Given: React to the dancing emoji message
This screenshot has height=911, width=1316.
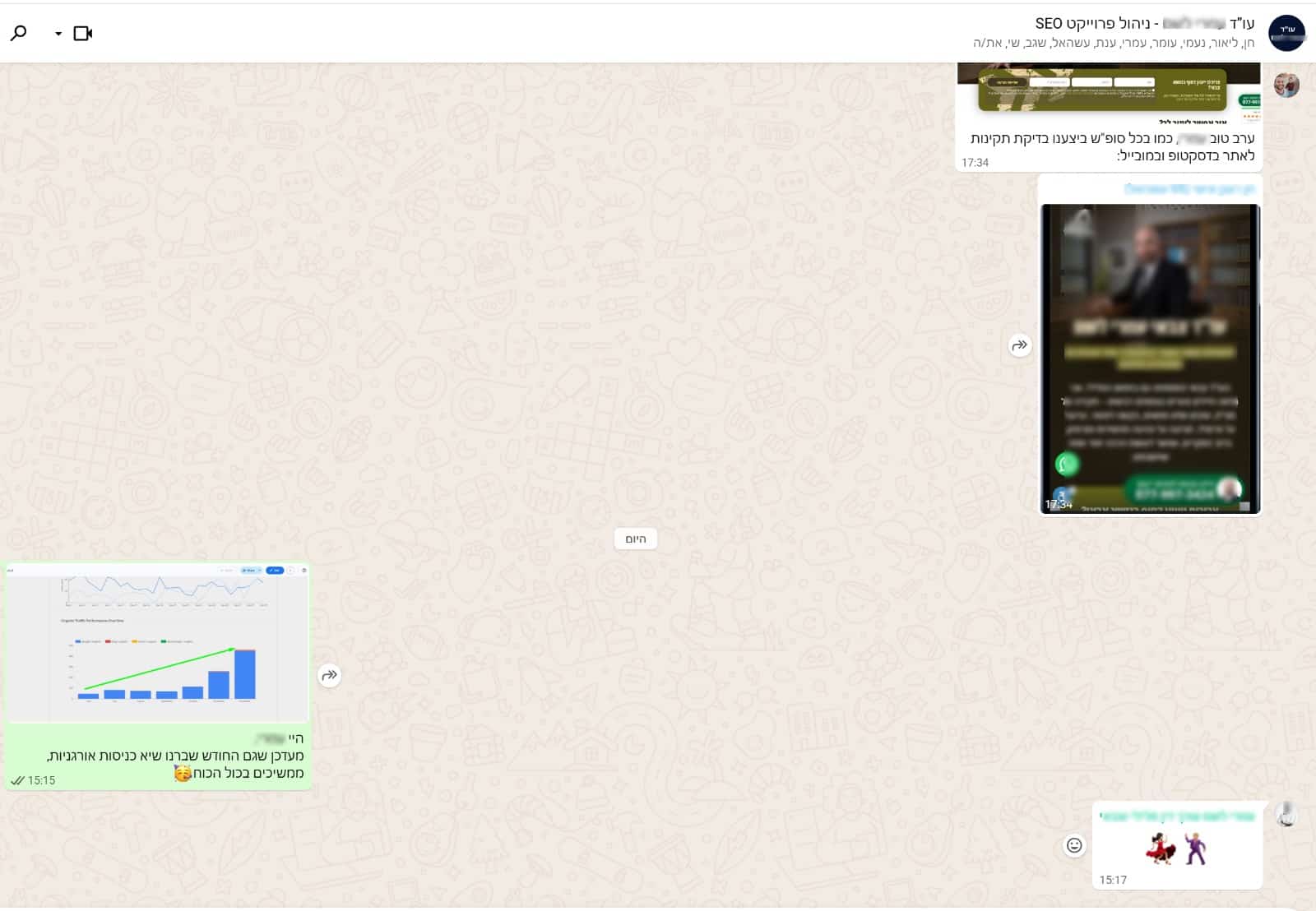Looking at the screenshot, I should (x=1074, y=845).
